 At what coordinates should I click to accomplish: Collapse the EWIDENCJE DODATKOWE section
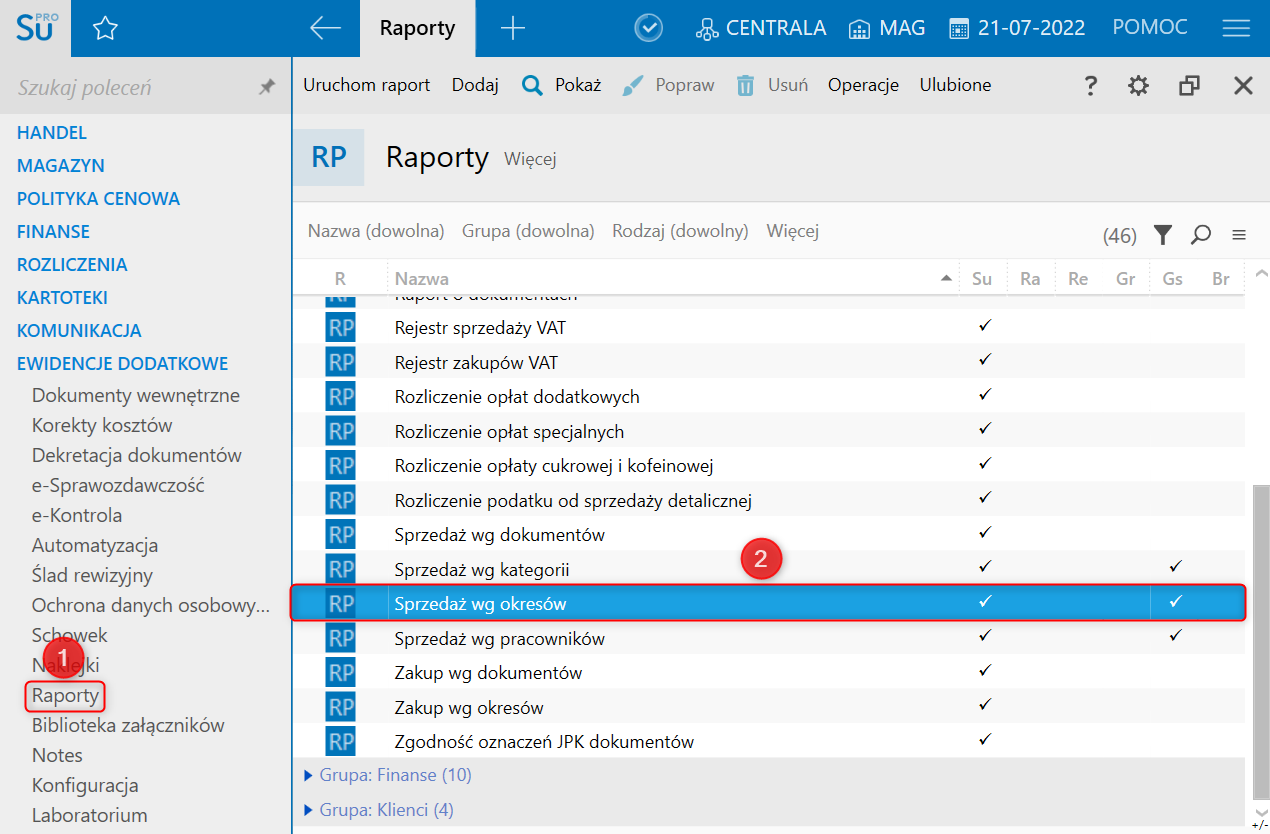123,364
